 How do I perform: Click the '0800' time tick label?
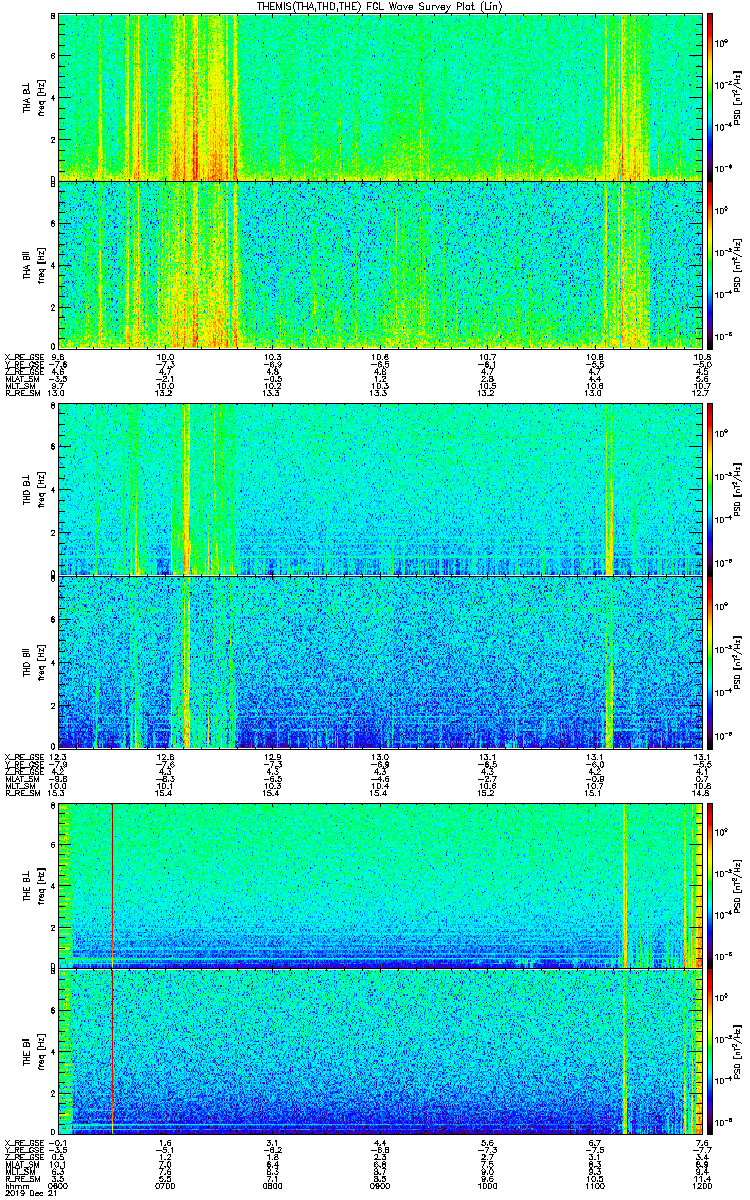tap(273, 1186)
